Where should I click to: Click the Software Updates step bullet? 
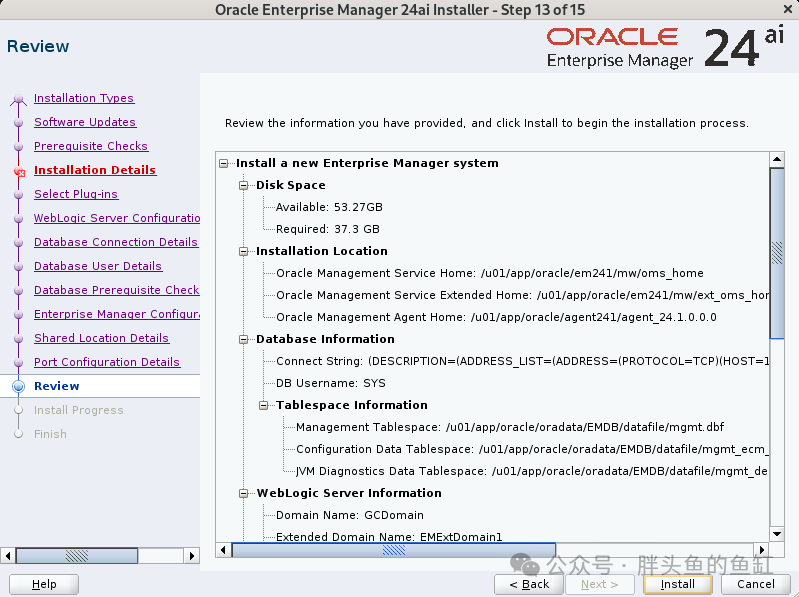[x=18, y=123]
